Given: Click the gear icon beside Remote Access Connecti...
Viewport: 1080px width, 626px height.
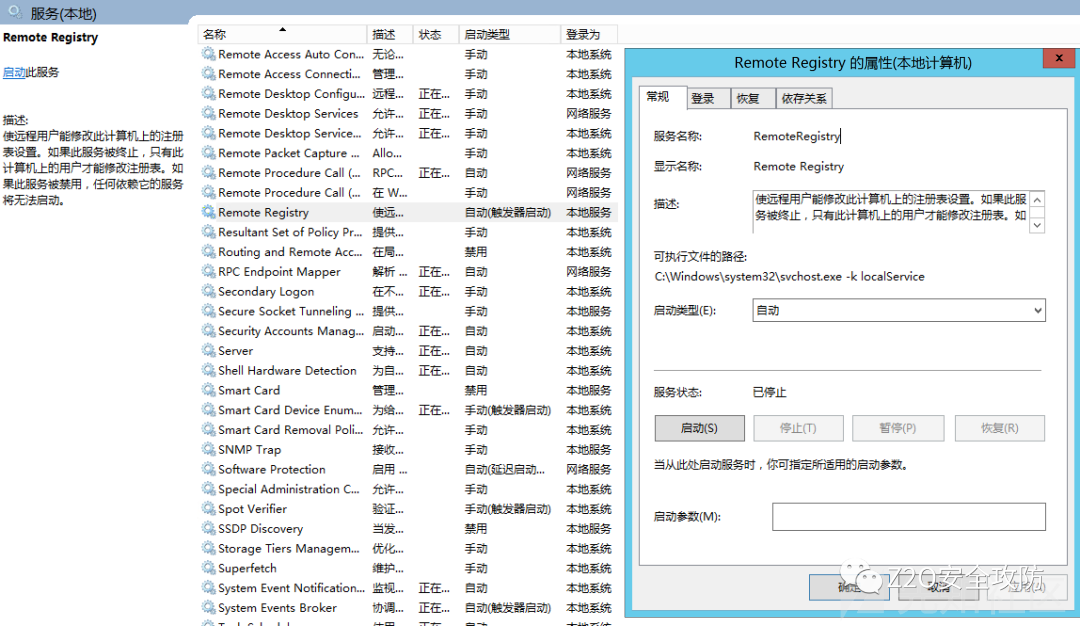Looking at the screenshot, I should 208,74.
